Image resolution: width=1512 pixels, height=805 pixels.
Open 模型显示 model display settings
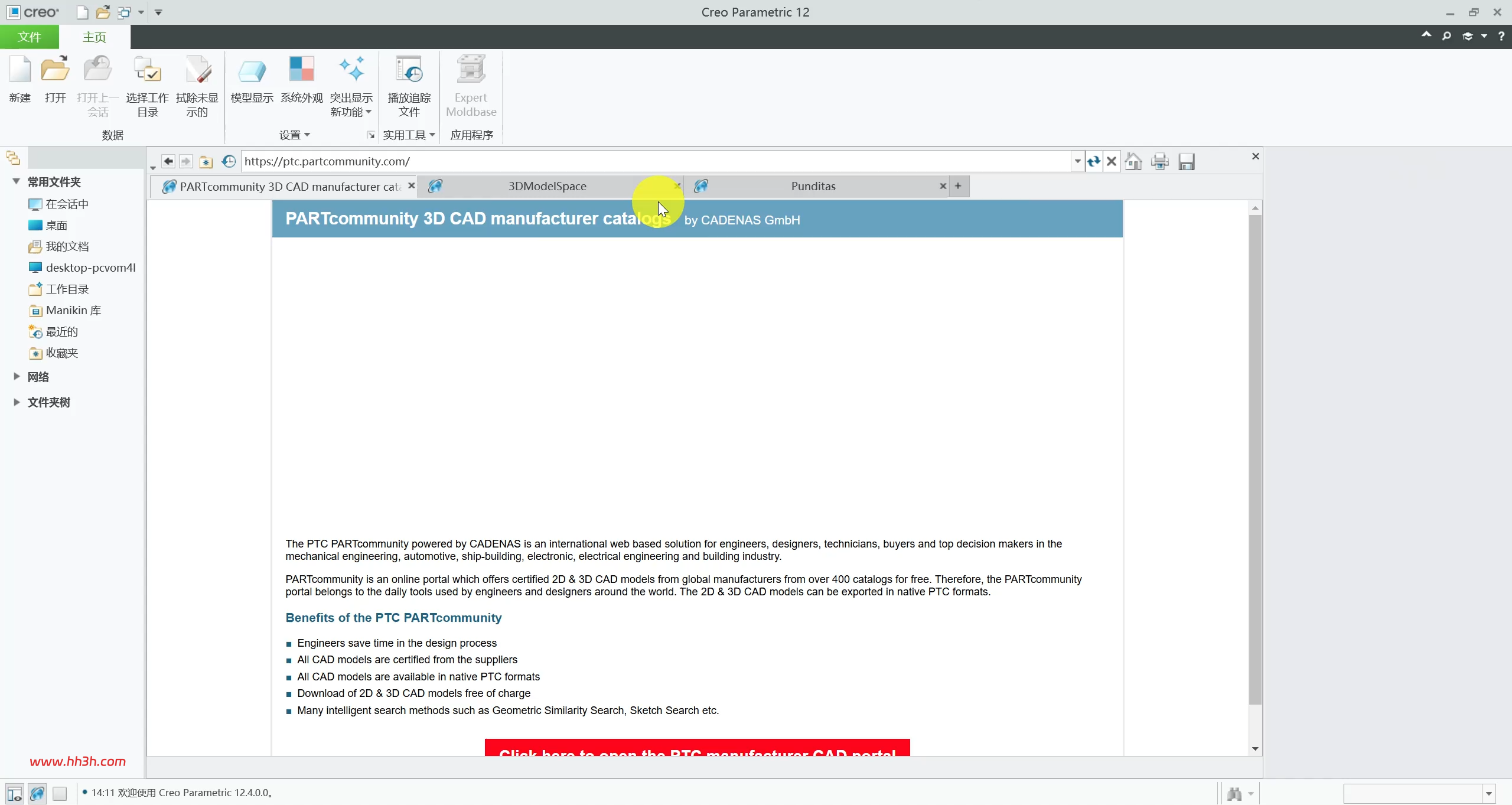click(252, 71)
